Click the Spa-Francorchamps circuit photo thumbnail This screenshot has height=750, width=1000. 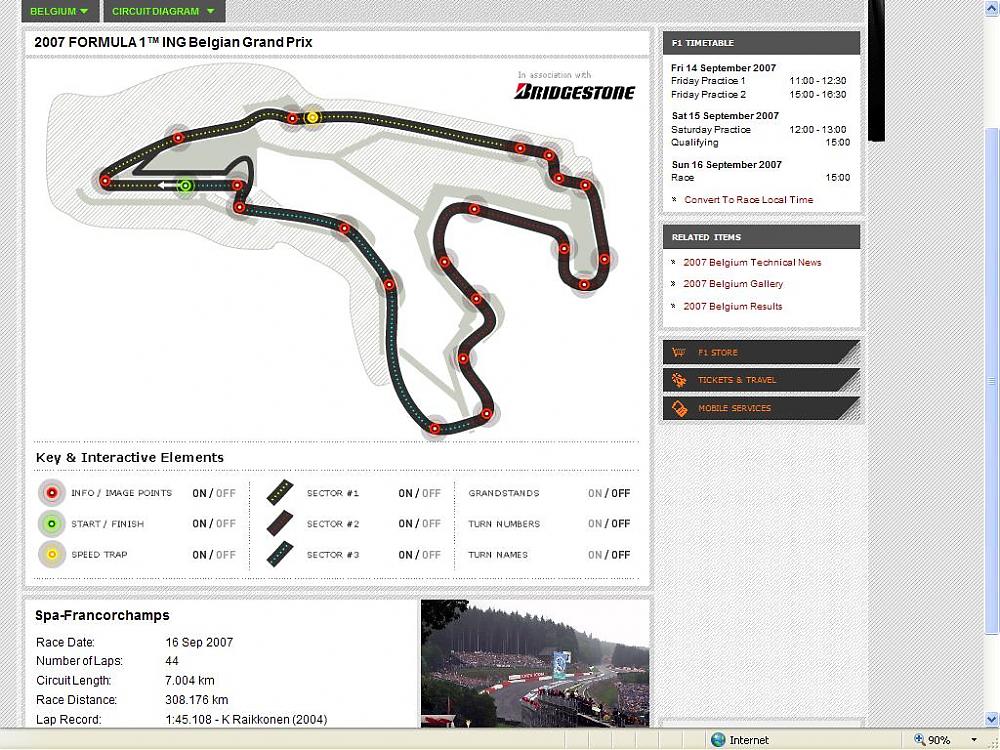(534, 662)
